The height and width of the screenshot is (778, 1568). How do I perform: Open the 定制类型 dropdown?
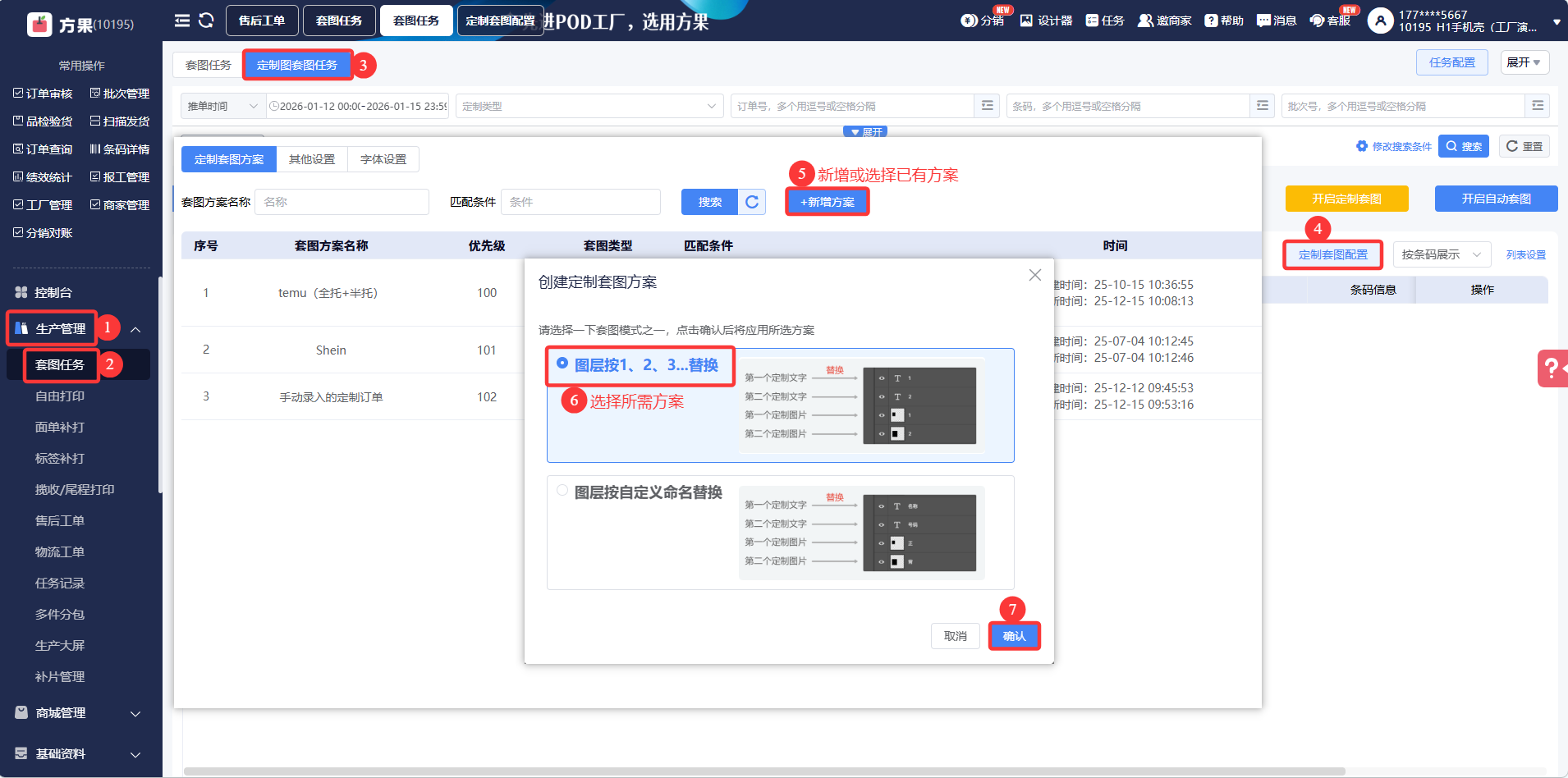[x=589, y=106]
